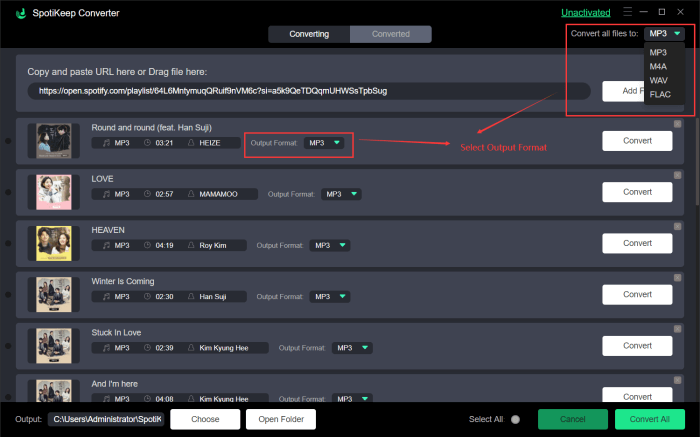Click the Open Folder button

[281, 419]
